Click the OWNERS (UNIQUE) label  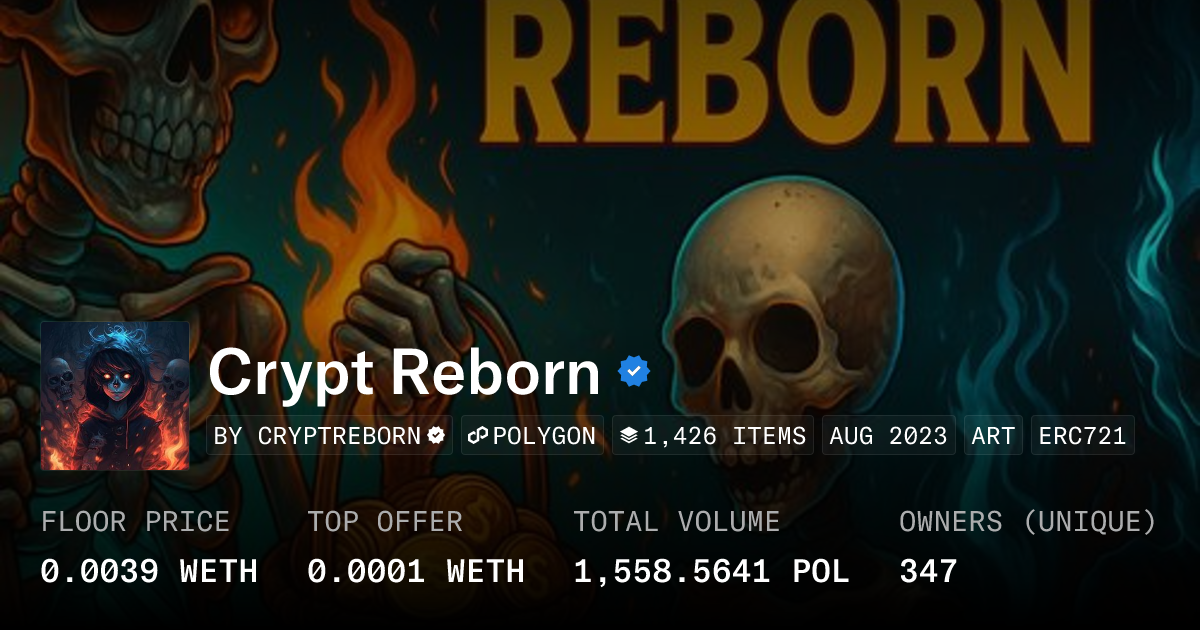[1028, 522]
